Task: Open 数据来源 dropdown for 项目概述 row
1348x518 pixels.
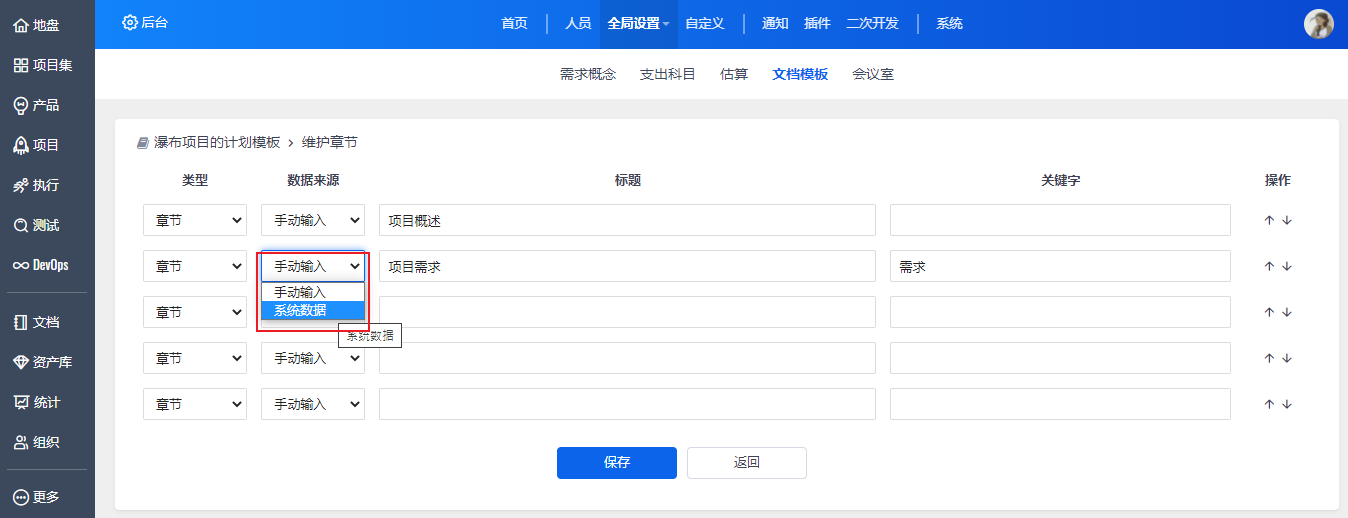Action: [x=313, y=220]
